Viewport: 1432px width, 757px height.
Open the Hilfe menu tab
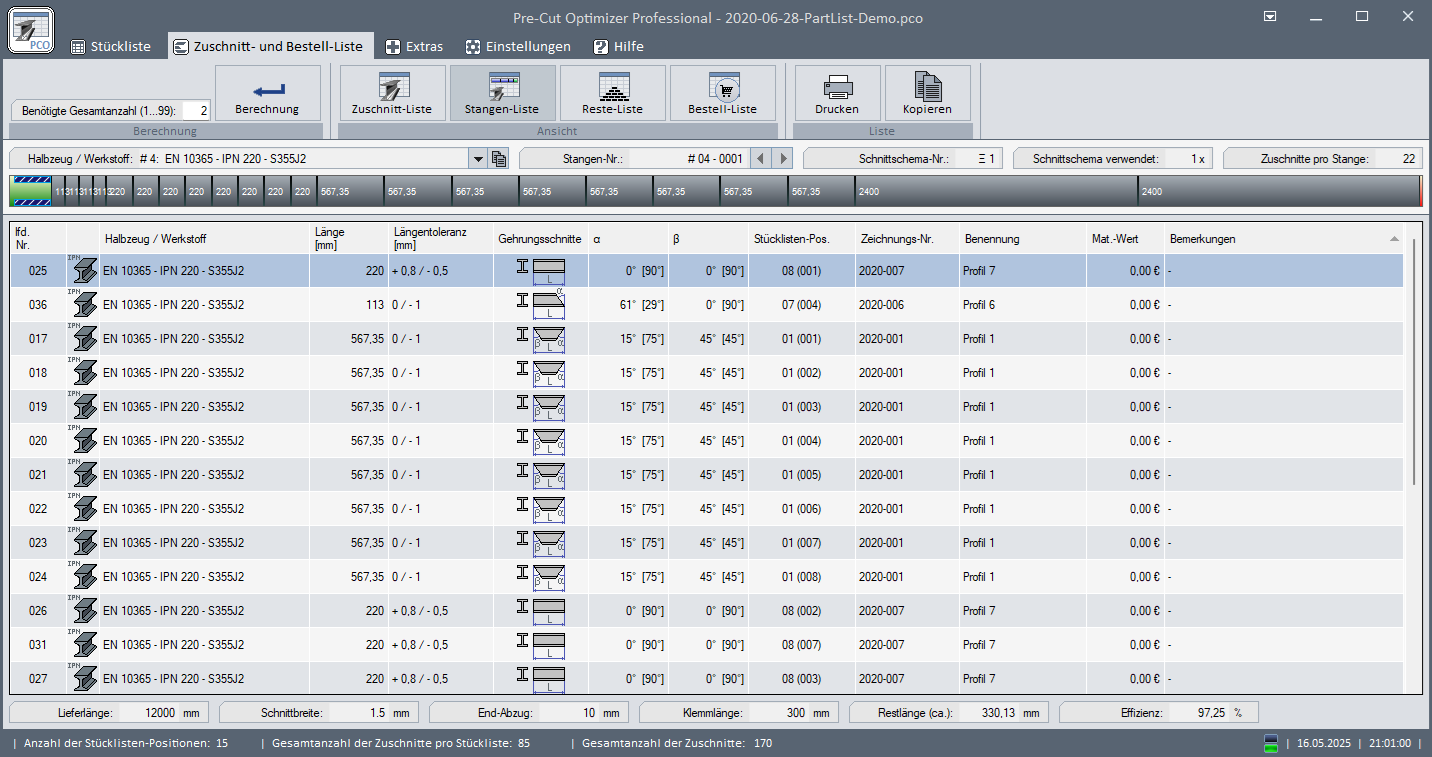[x=618, y=47]
